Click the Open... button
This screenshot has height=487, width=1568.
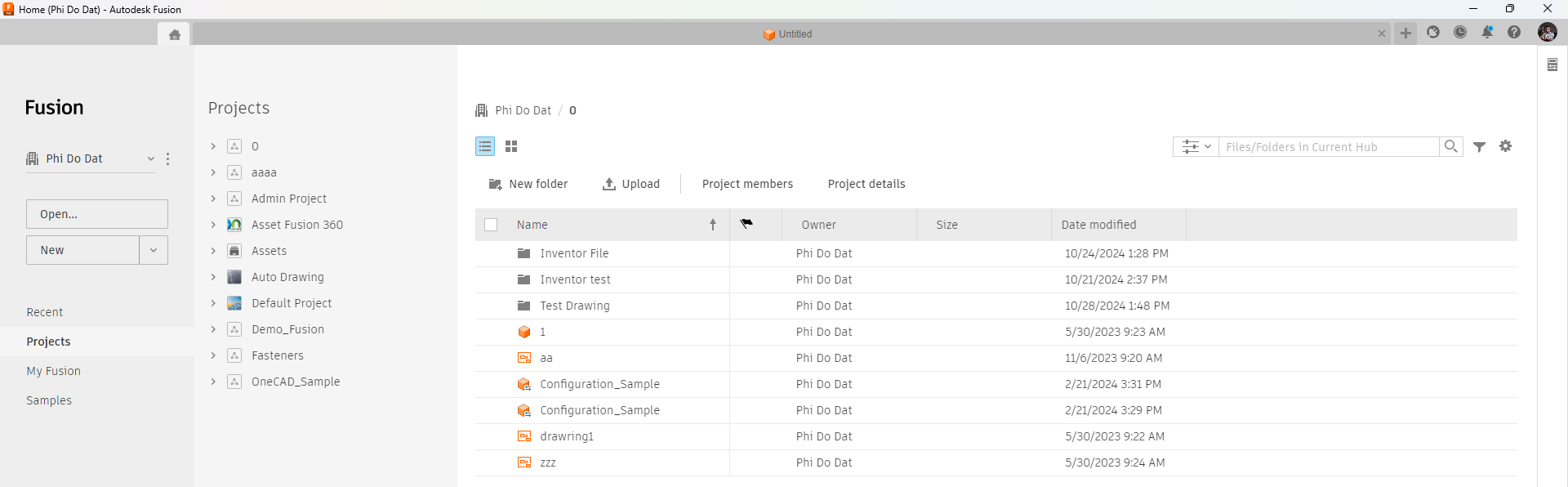[x=97, y=214]
